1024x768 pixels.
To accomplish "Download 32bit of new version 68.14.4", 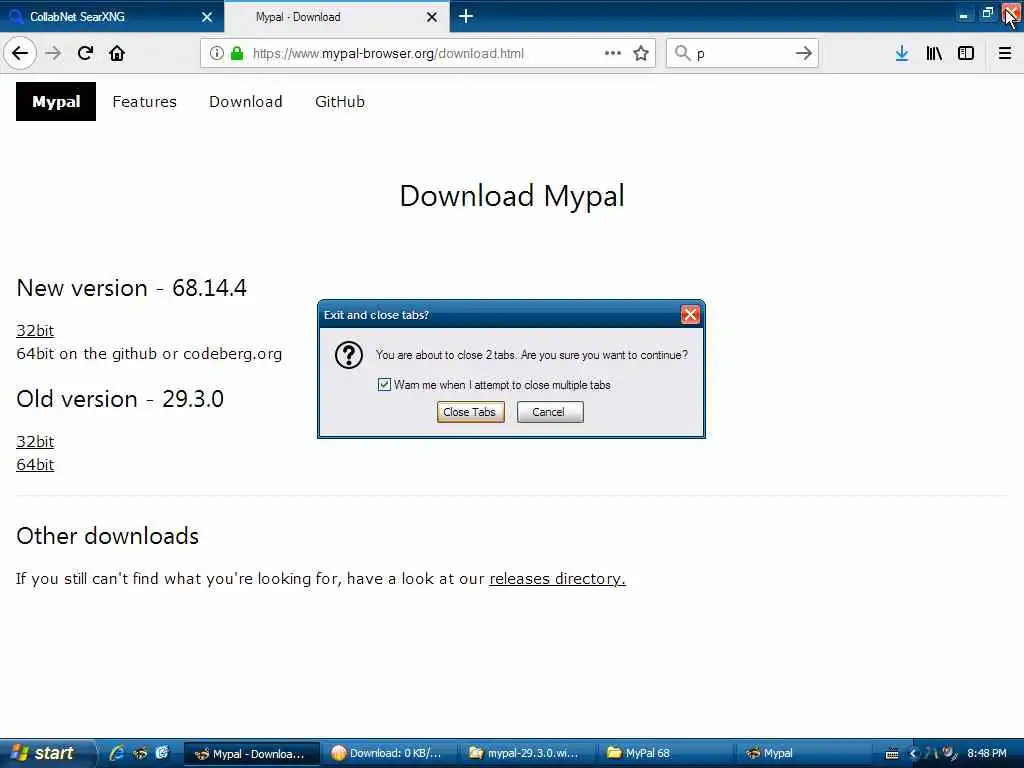I will pos(35,330).
